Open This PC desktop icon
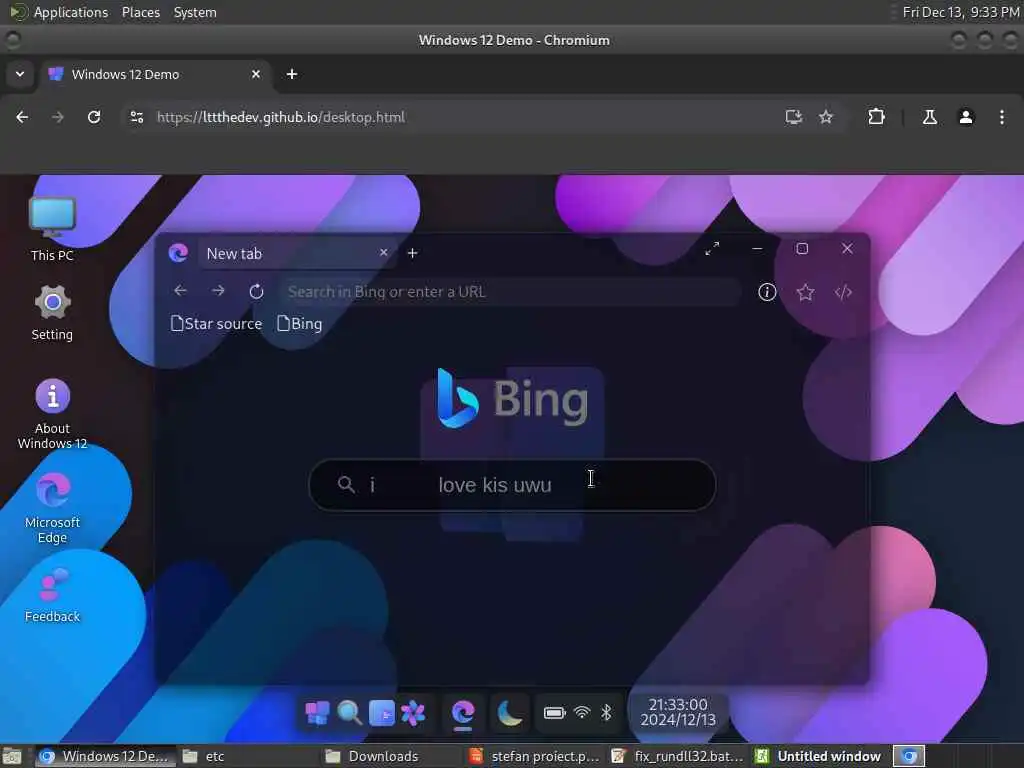Image resolution: width=1024 pixels, height=768 pixels. click(x=52, y=229)
